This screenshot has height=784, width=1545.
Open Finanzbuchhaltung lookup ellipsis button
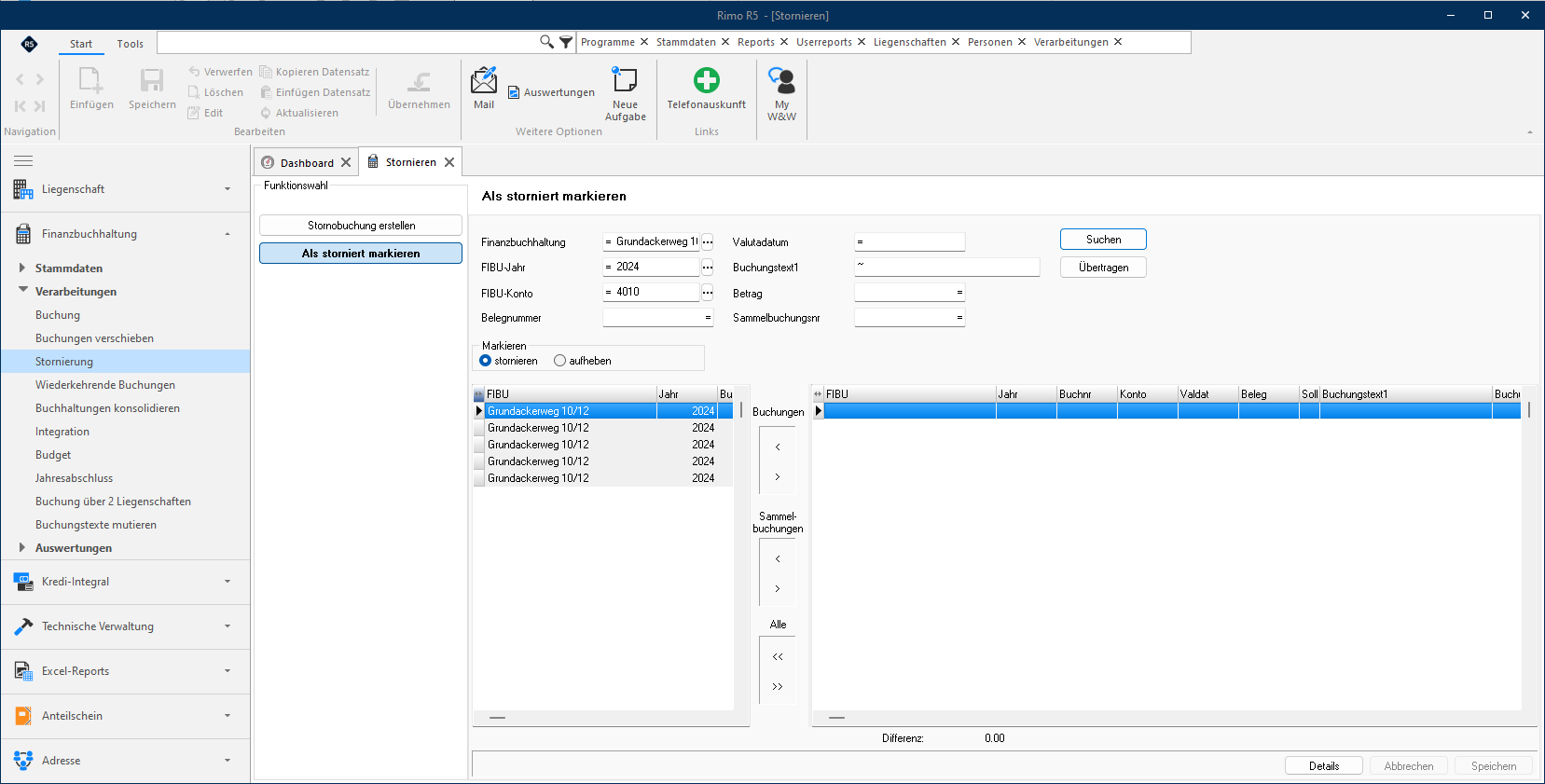[708, 242]
